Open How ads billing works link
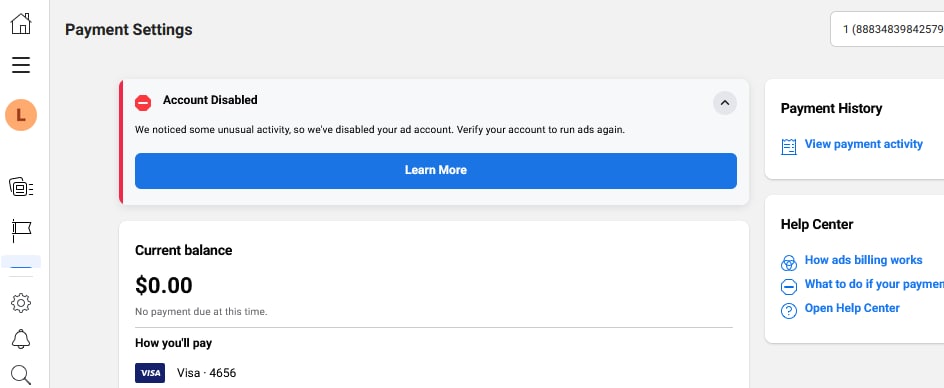This screenshot has width=944, height=388. (863, 260)
